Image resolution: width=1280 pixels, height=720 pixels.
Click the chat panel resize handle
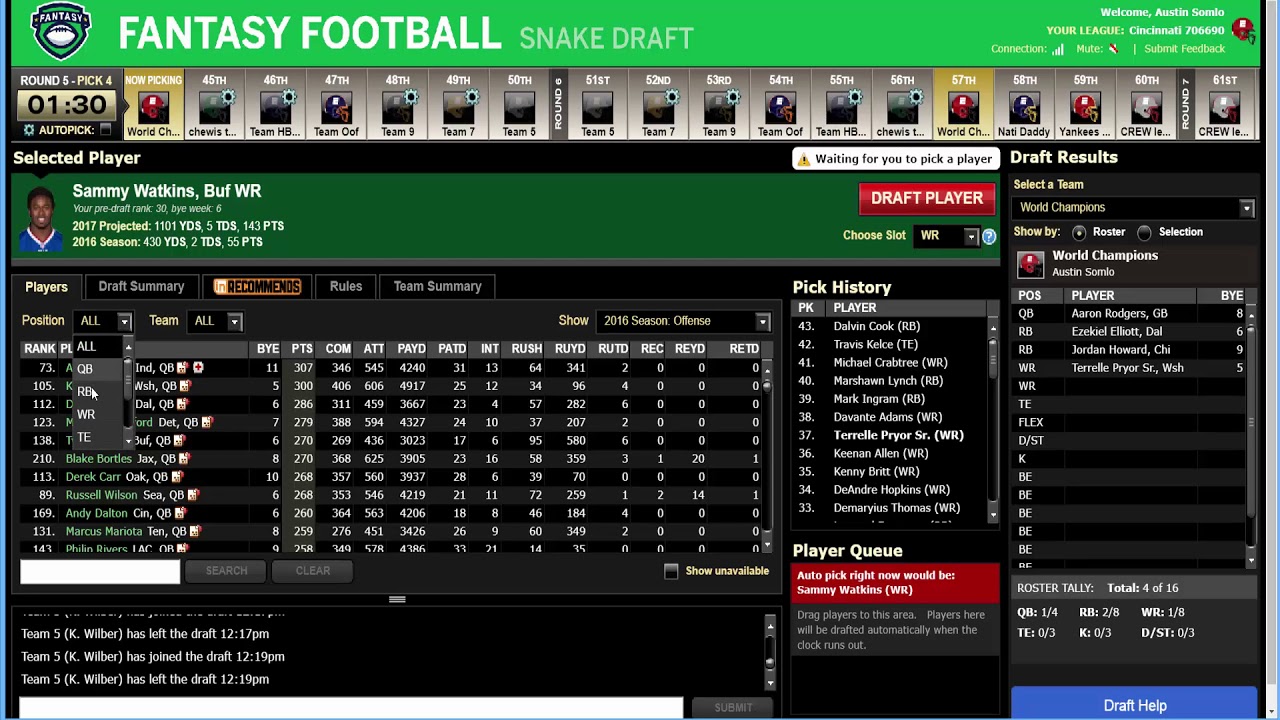[397, 600]
